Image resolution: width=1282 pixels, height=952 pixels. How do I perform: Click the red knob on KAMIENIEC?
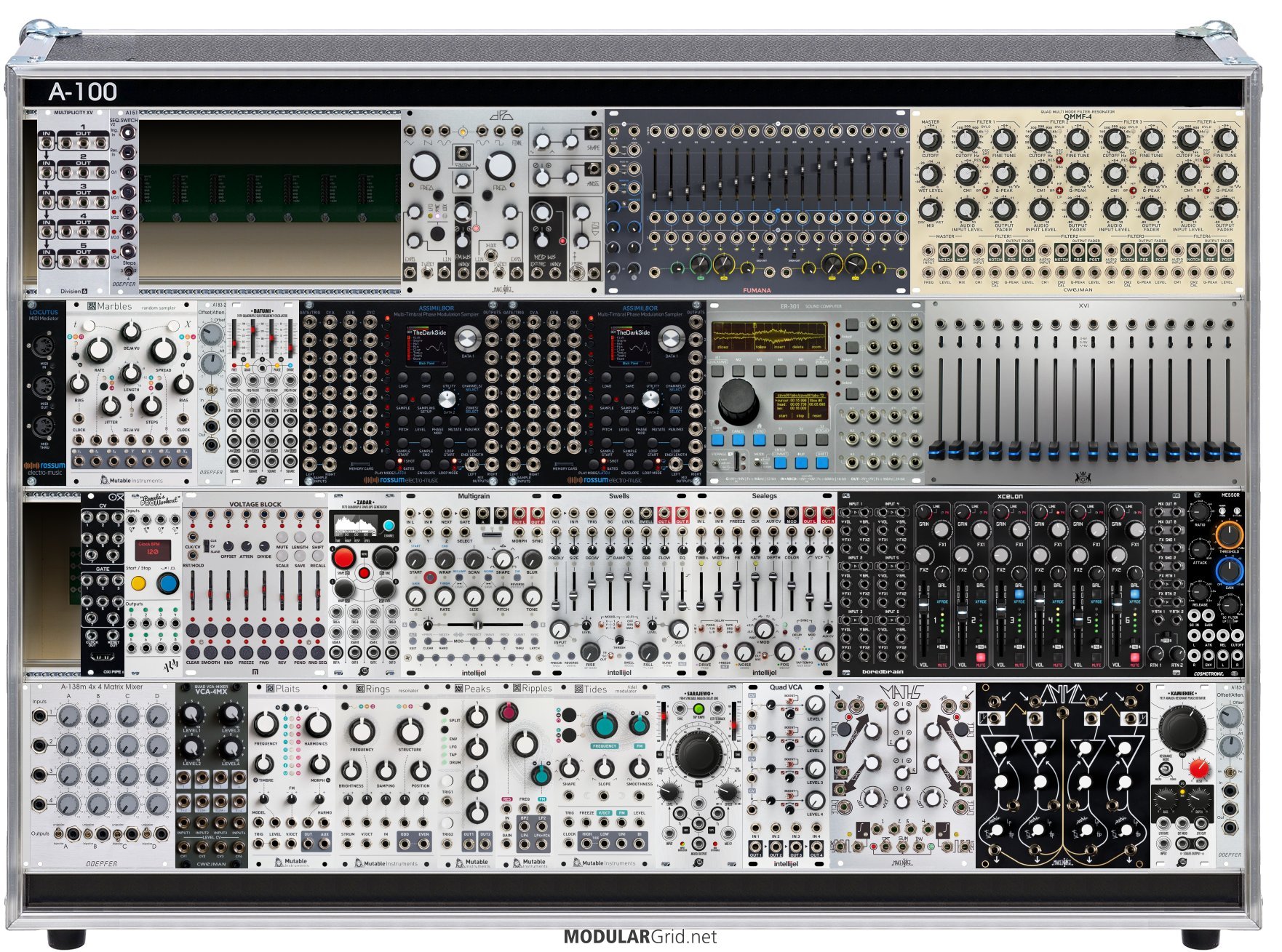coord(1198,768)
